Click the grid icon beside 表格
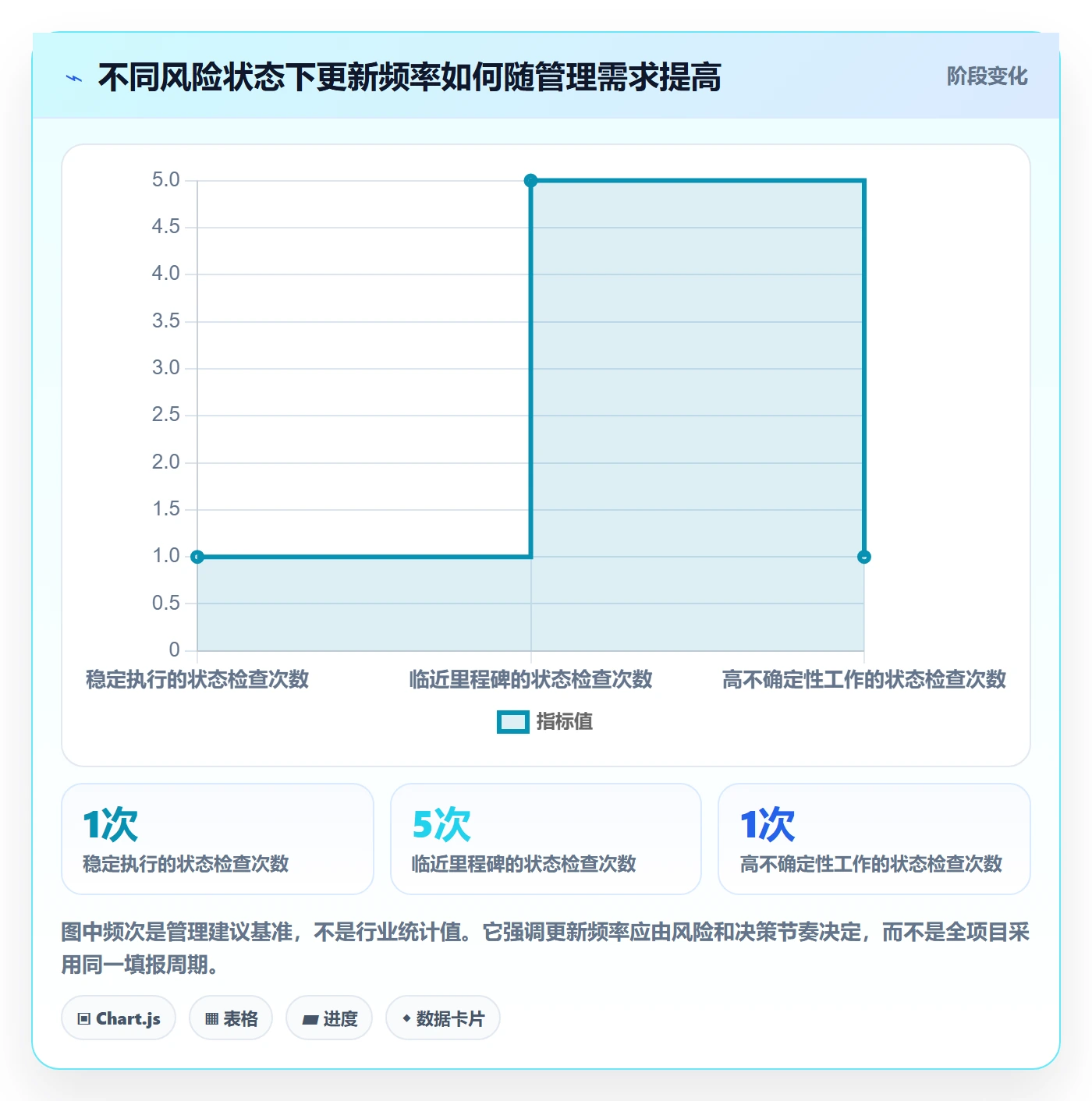1092x1101 pixels. [211, 1019]
